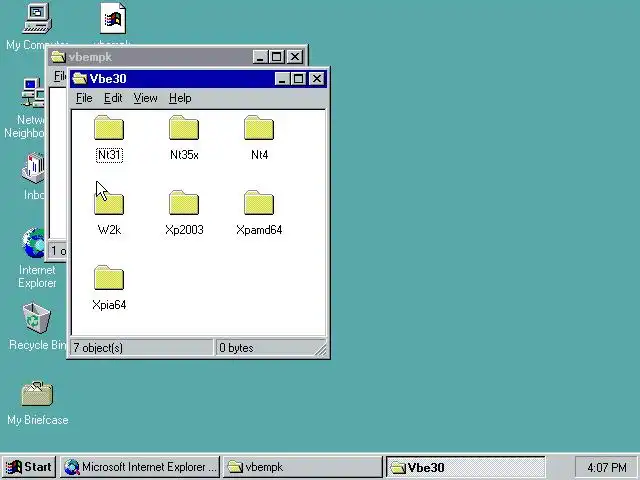This screenshot has width=640, height=480.
Task: Open the File menu in vbempk window
Action: 60,76
